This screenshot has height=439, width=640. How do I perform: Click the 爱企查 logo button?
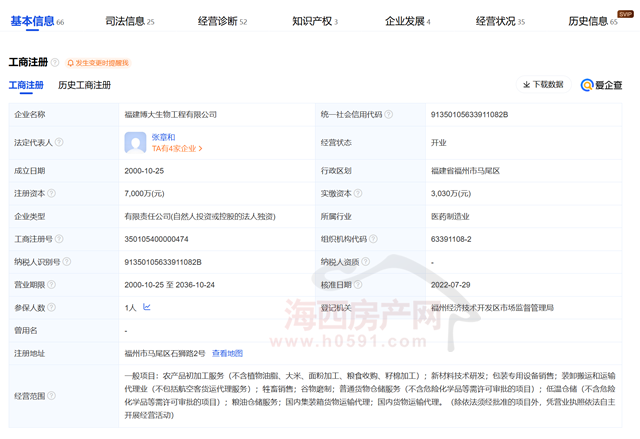(601, 85)
